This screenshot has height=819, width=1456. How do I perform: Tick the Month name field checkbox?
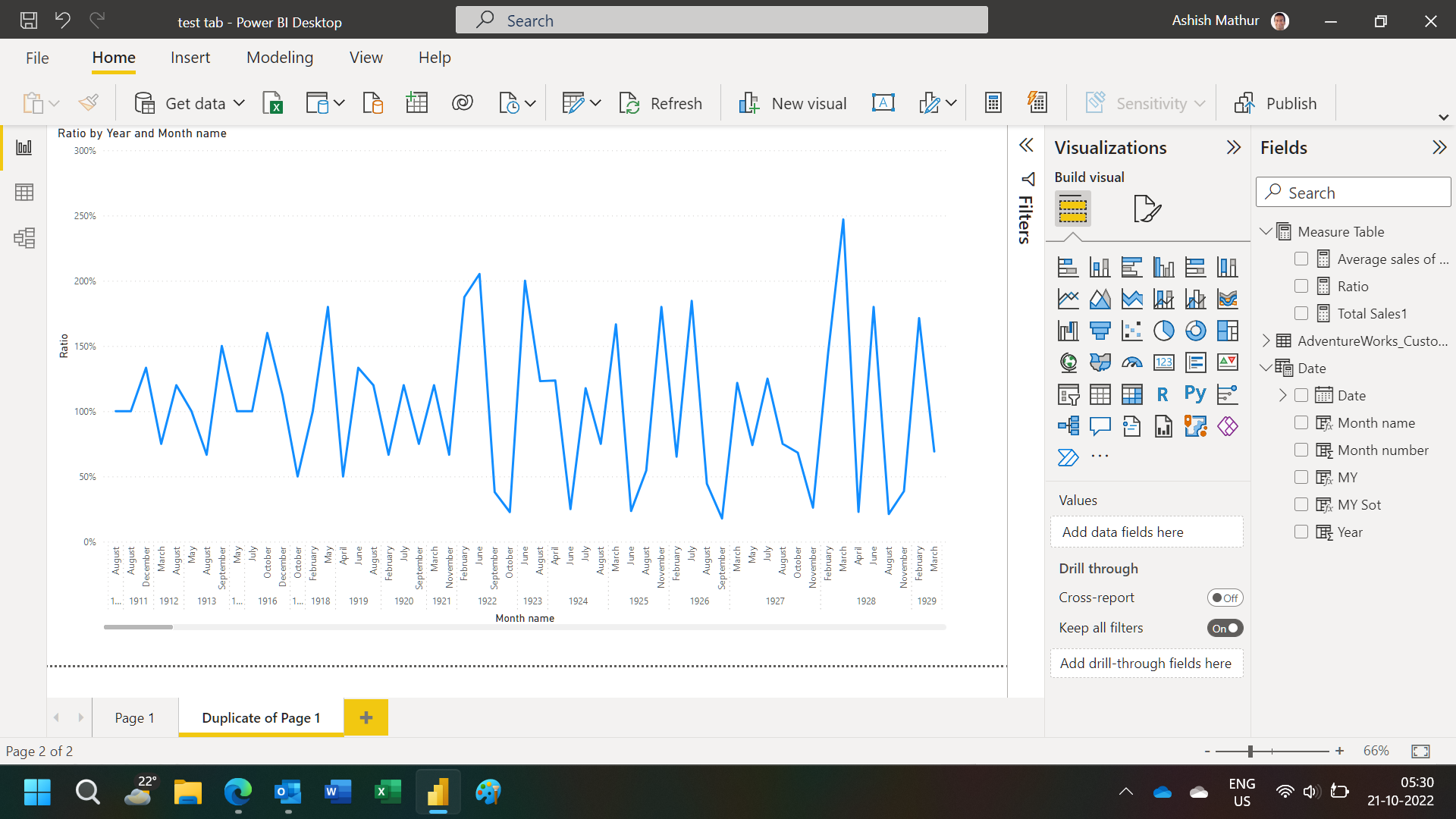(1301, 422)
